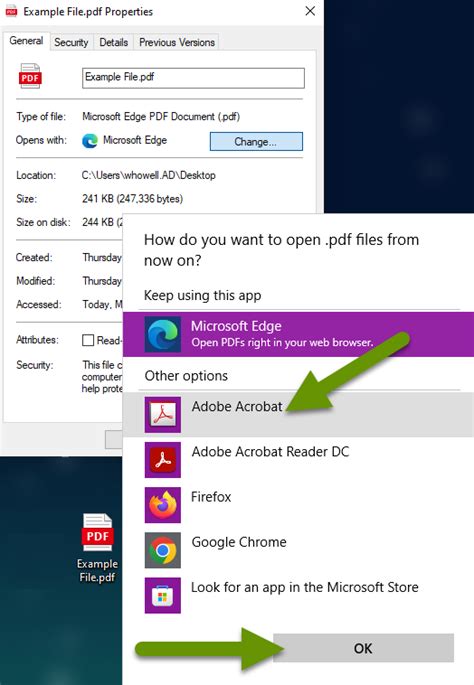Click the Change... button

[x=256, y=142]
